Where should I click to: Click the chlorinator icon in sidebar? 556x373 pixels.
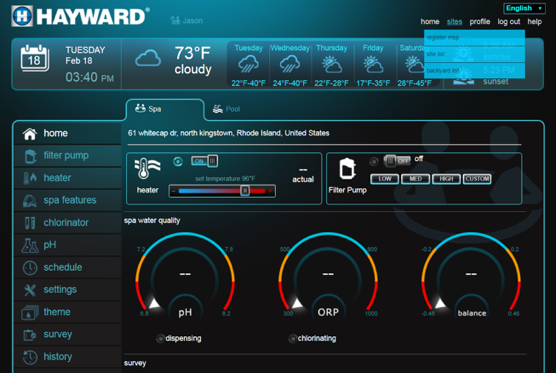click(30, 223)
